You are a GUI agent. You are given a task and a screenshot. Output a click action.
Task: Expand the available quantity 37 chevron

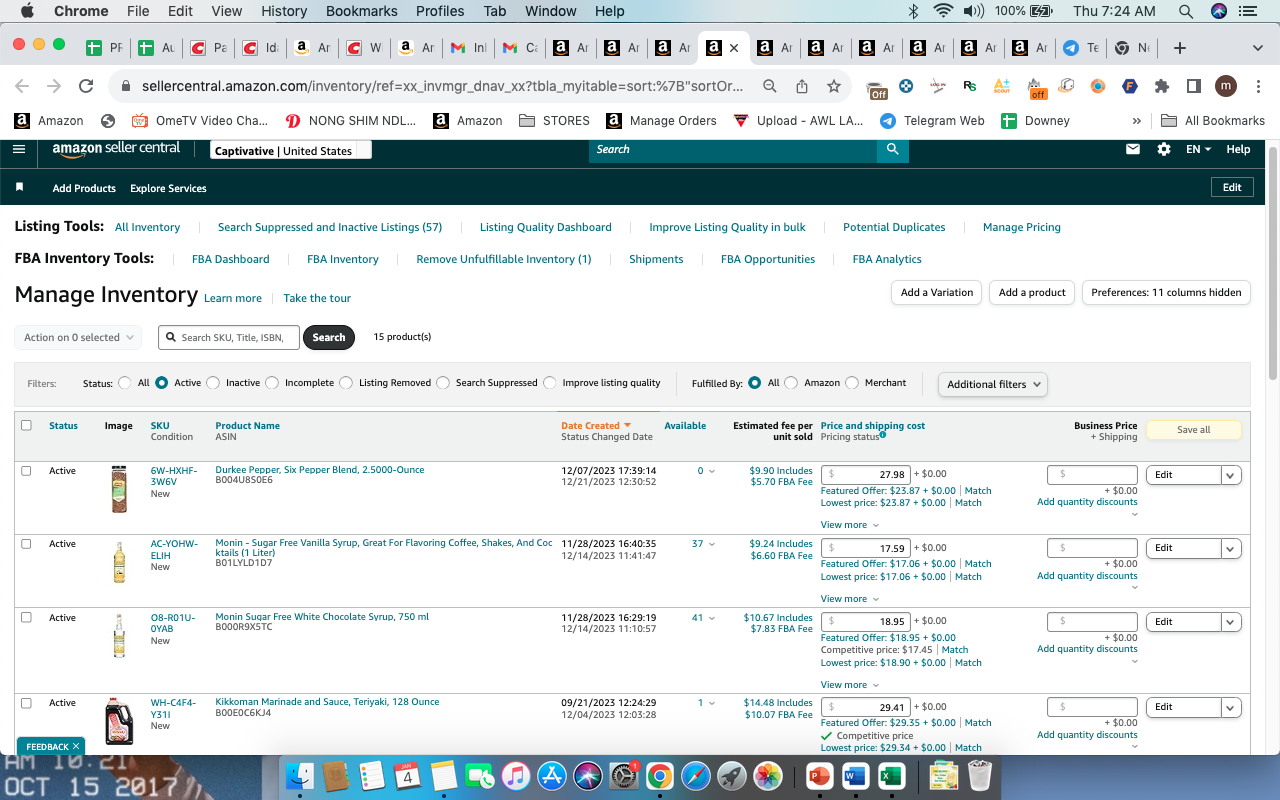point(712,545)
